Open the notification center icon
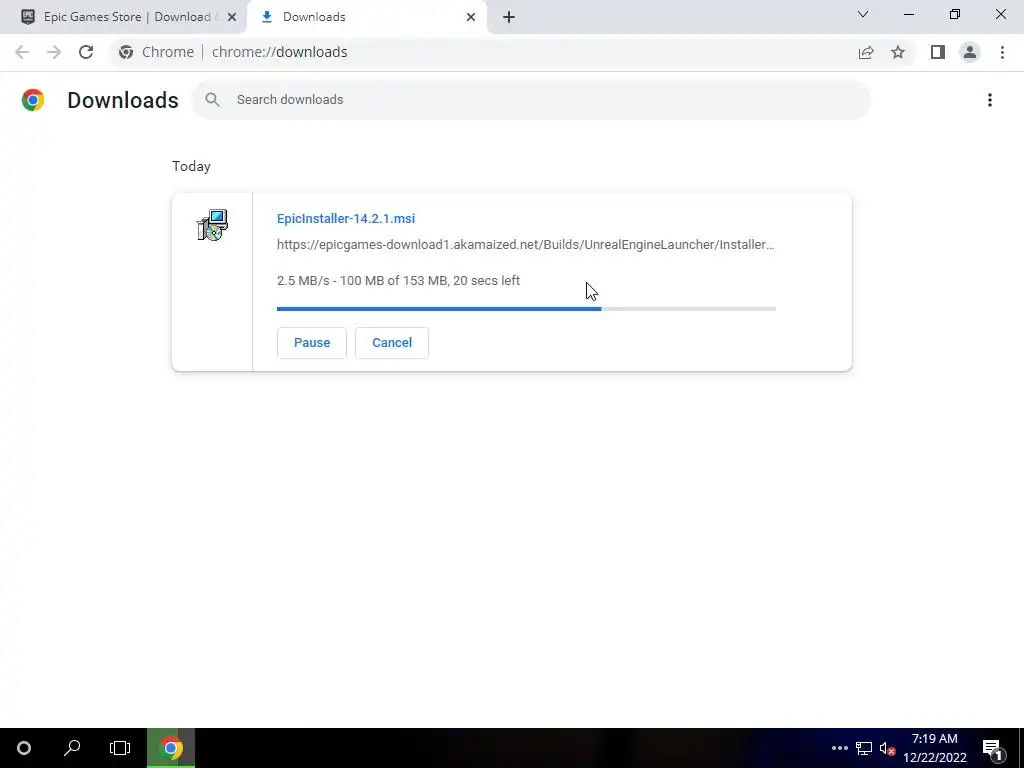Viewport: 1024px width, 768px height. coord(992,748)
